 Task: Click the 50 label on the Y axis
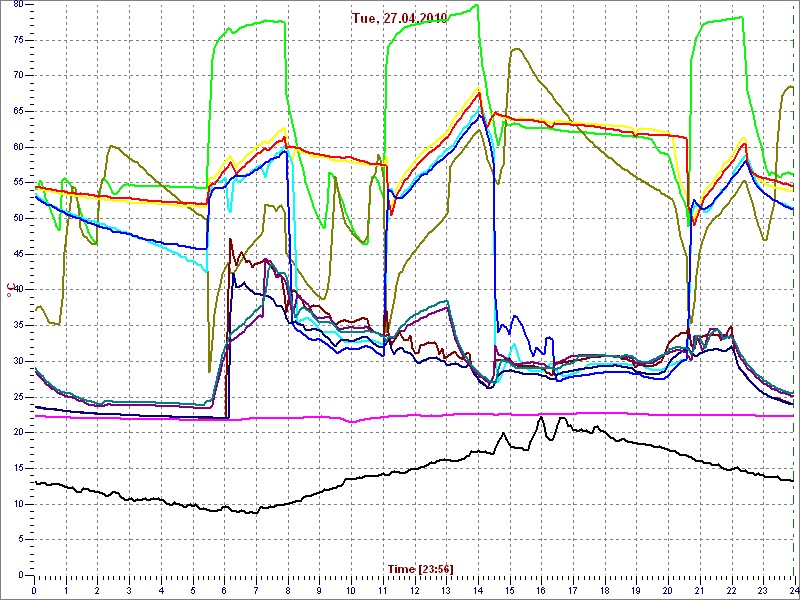pos(18,218)
